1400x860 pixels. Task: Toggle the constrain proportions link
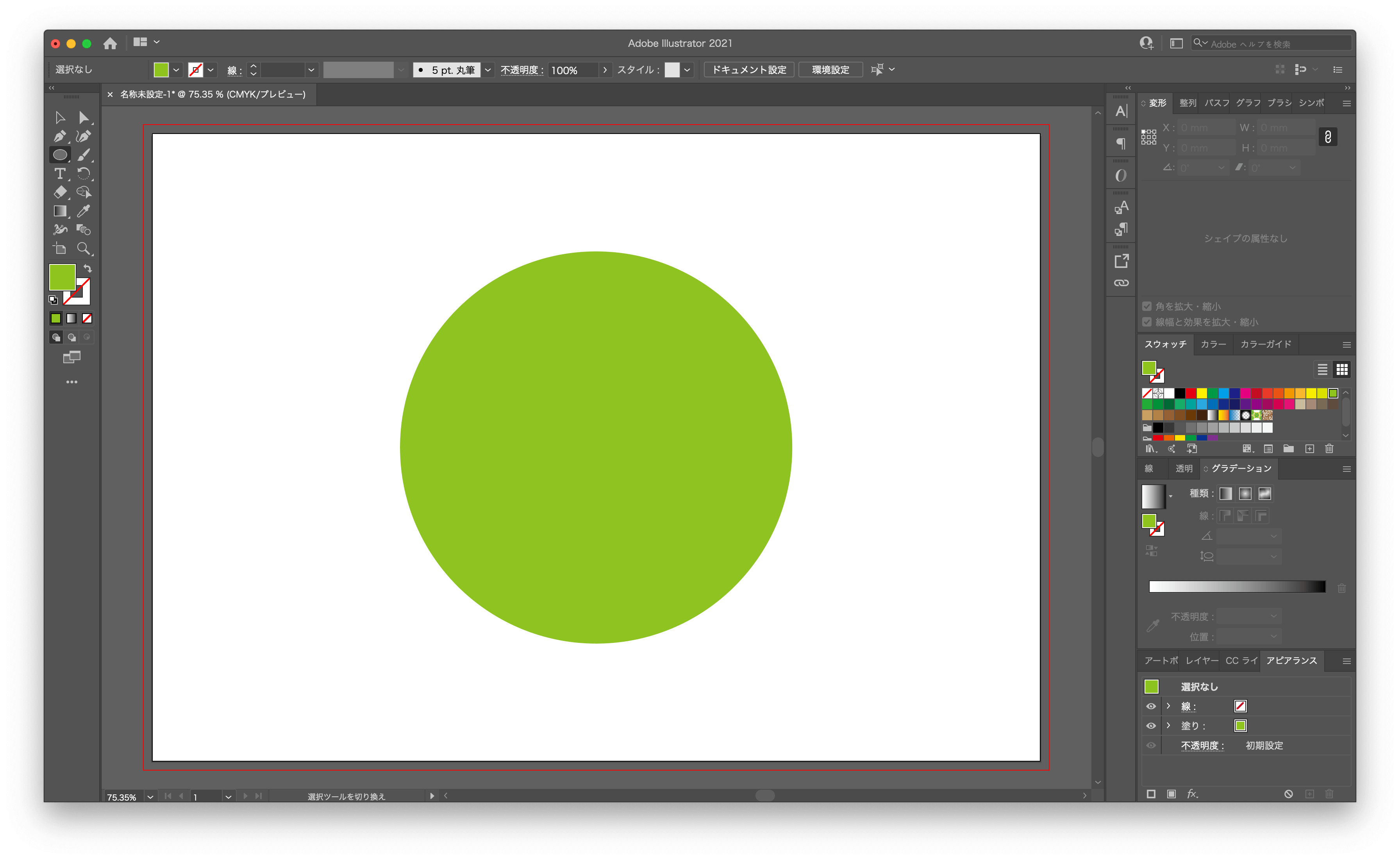pos(1328,137)
